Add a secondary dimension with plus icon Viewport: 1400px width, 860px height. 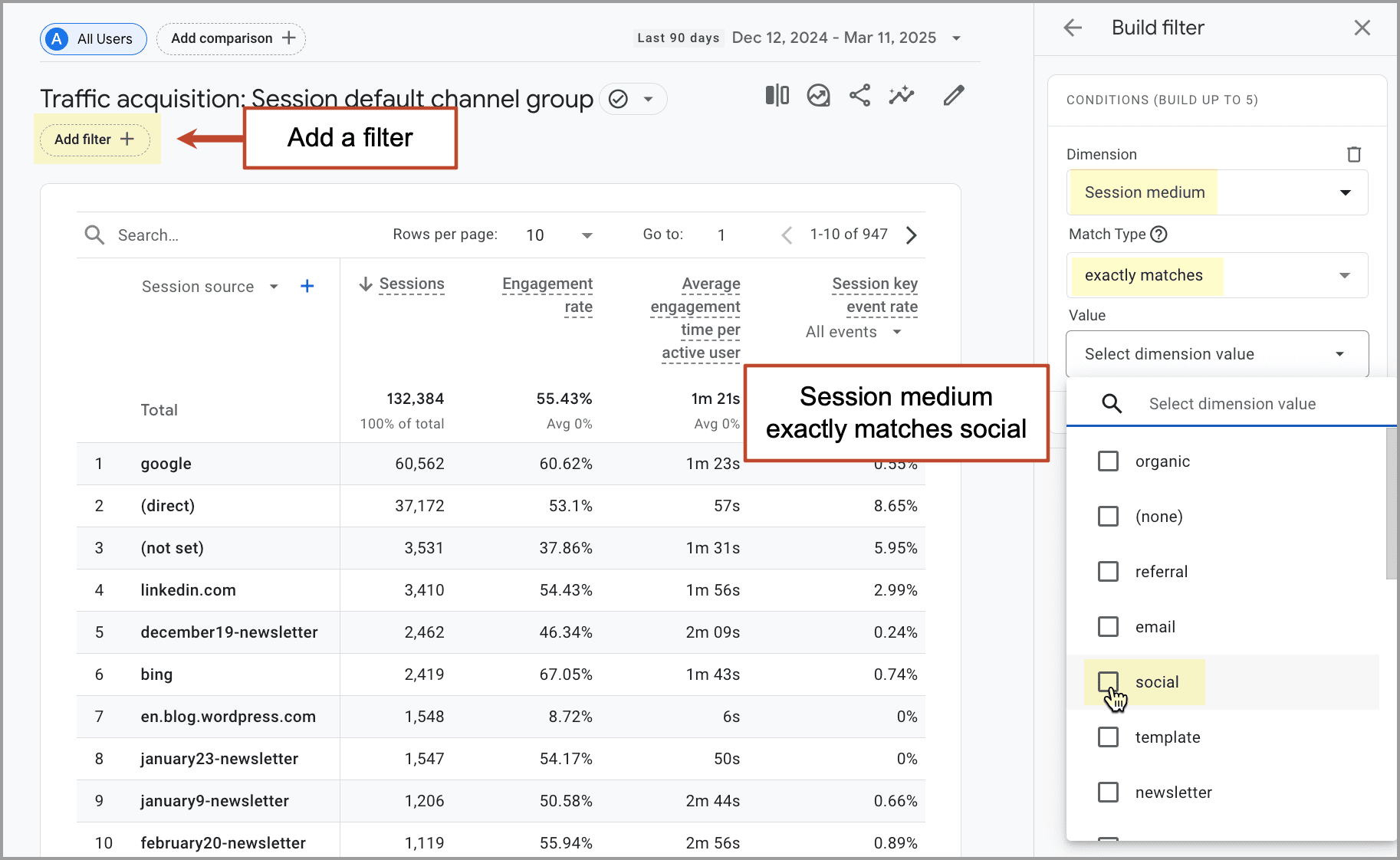click(307, 286)
